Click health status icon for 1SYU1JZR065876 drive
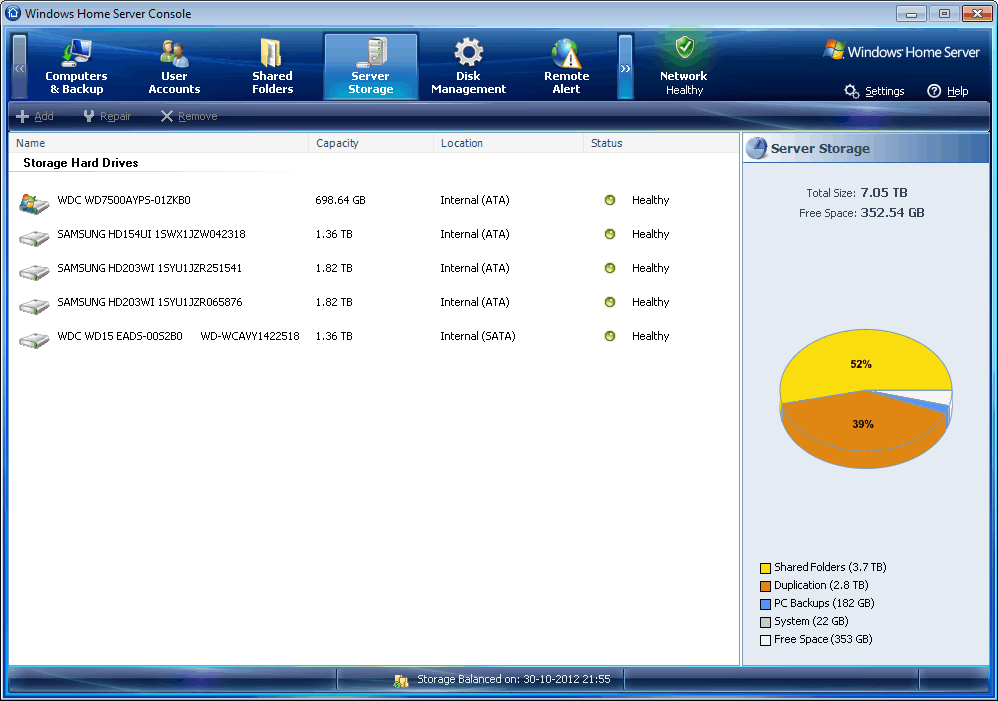 point(610,302)
